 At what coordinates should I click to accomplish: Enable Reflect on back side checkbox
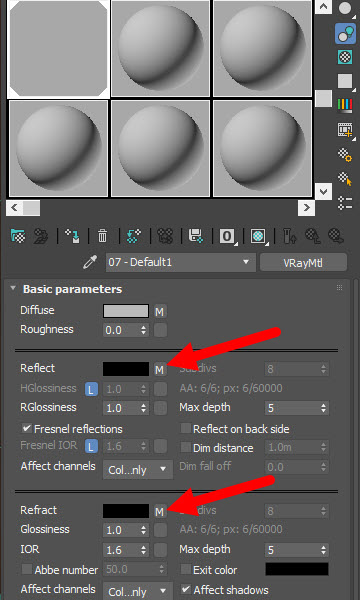click(186, 428)
